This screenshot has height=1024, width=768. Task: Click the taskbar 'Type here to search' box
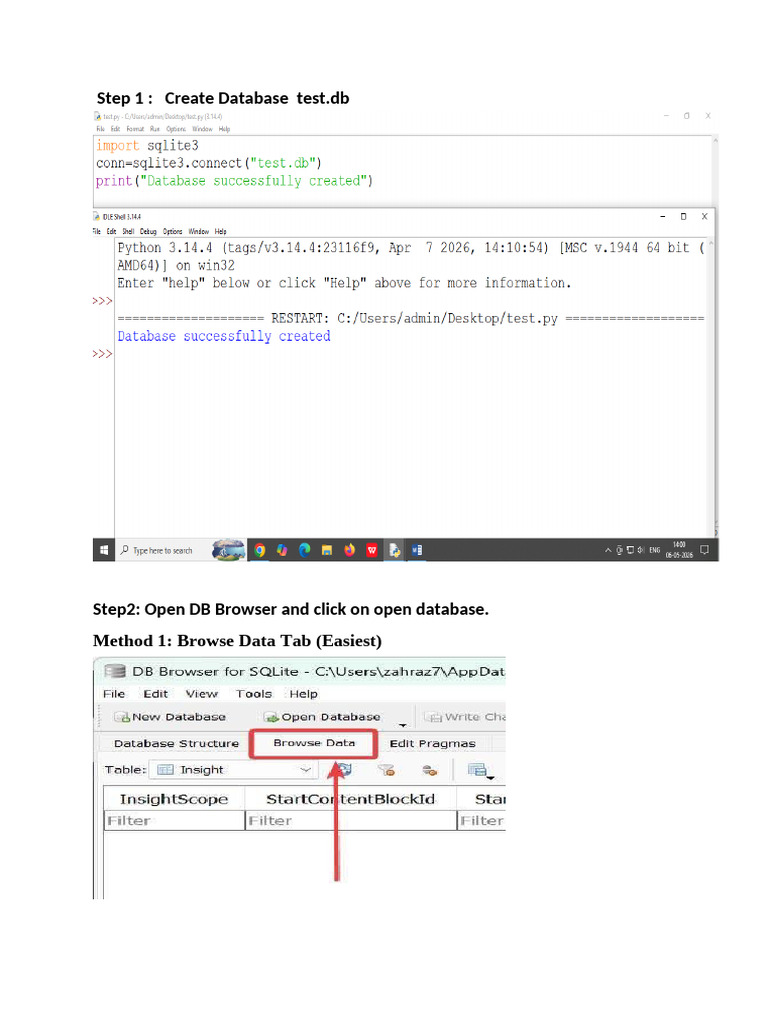click(x=162, y=551)
